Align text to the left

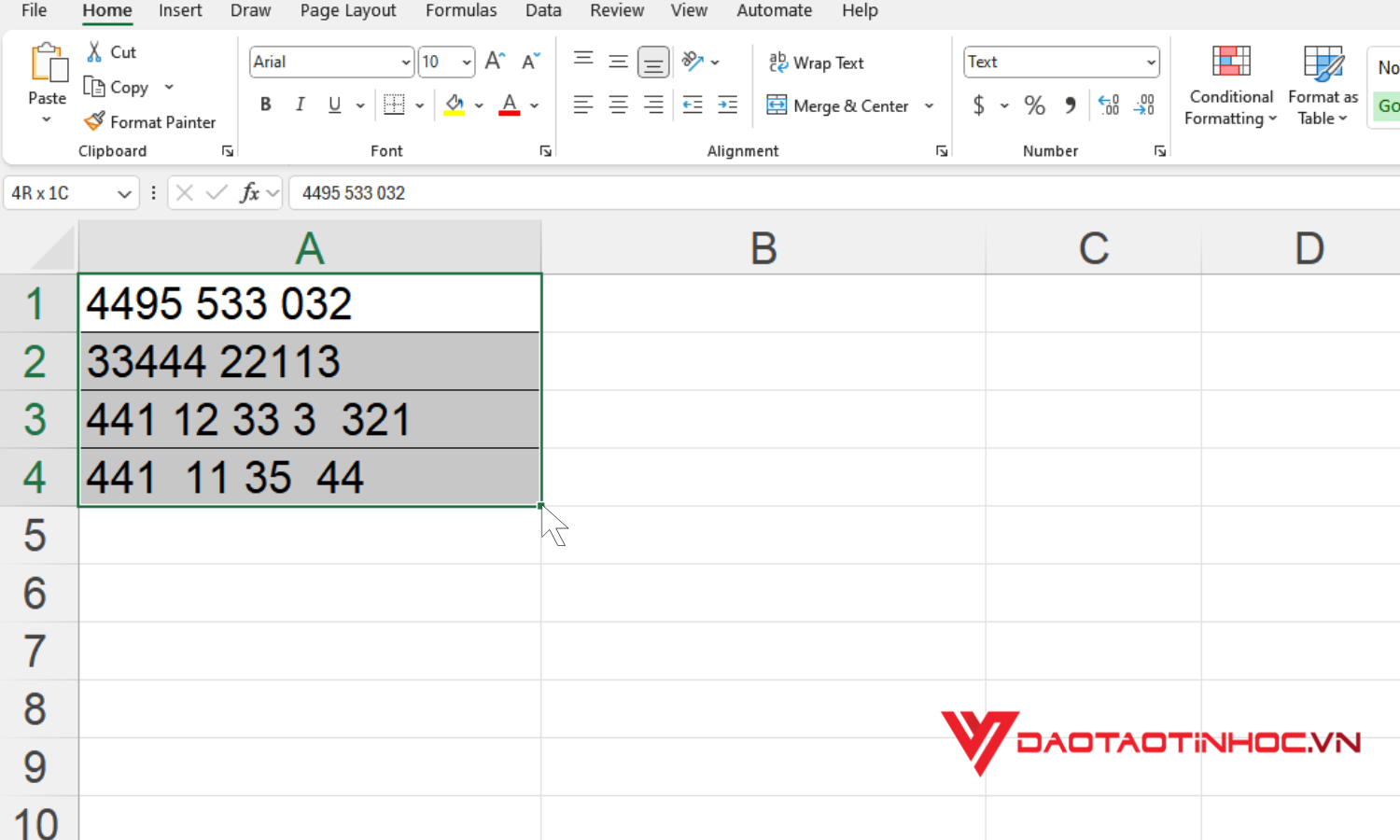point(583,105)
